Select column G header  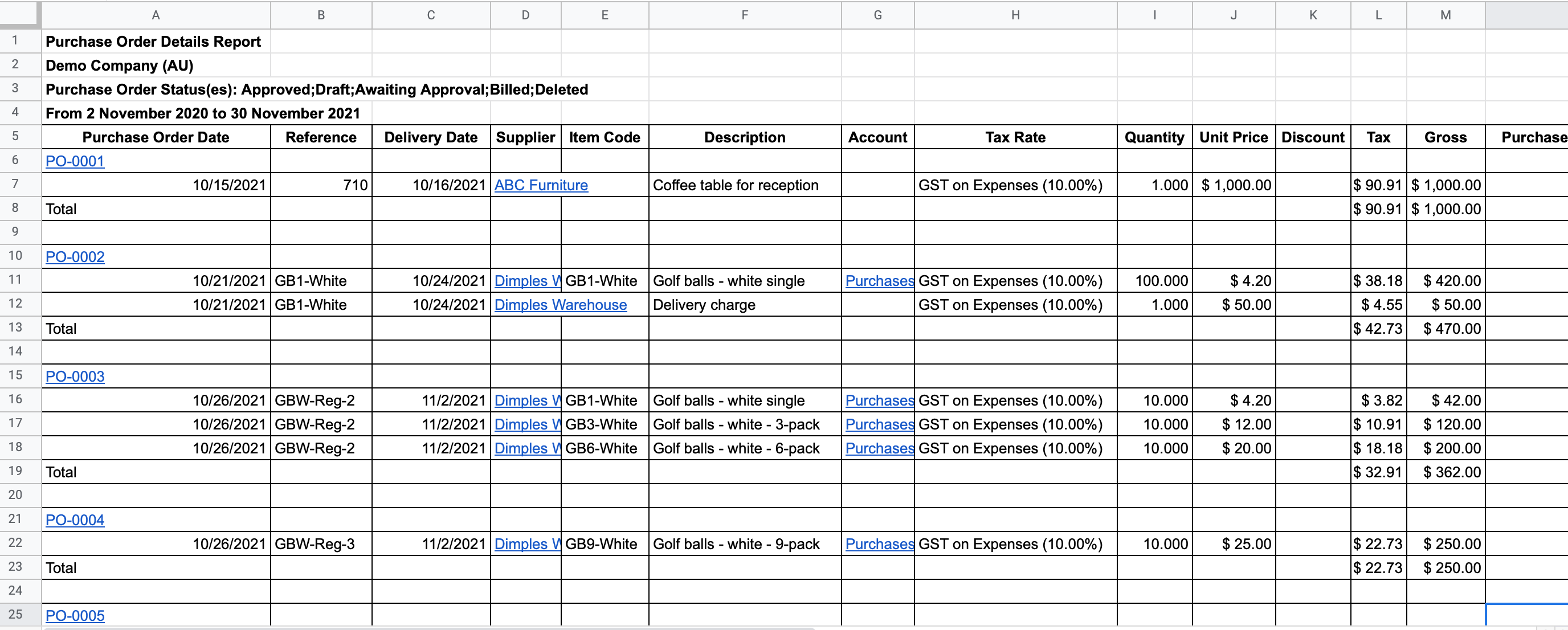coord(878,15)
